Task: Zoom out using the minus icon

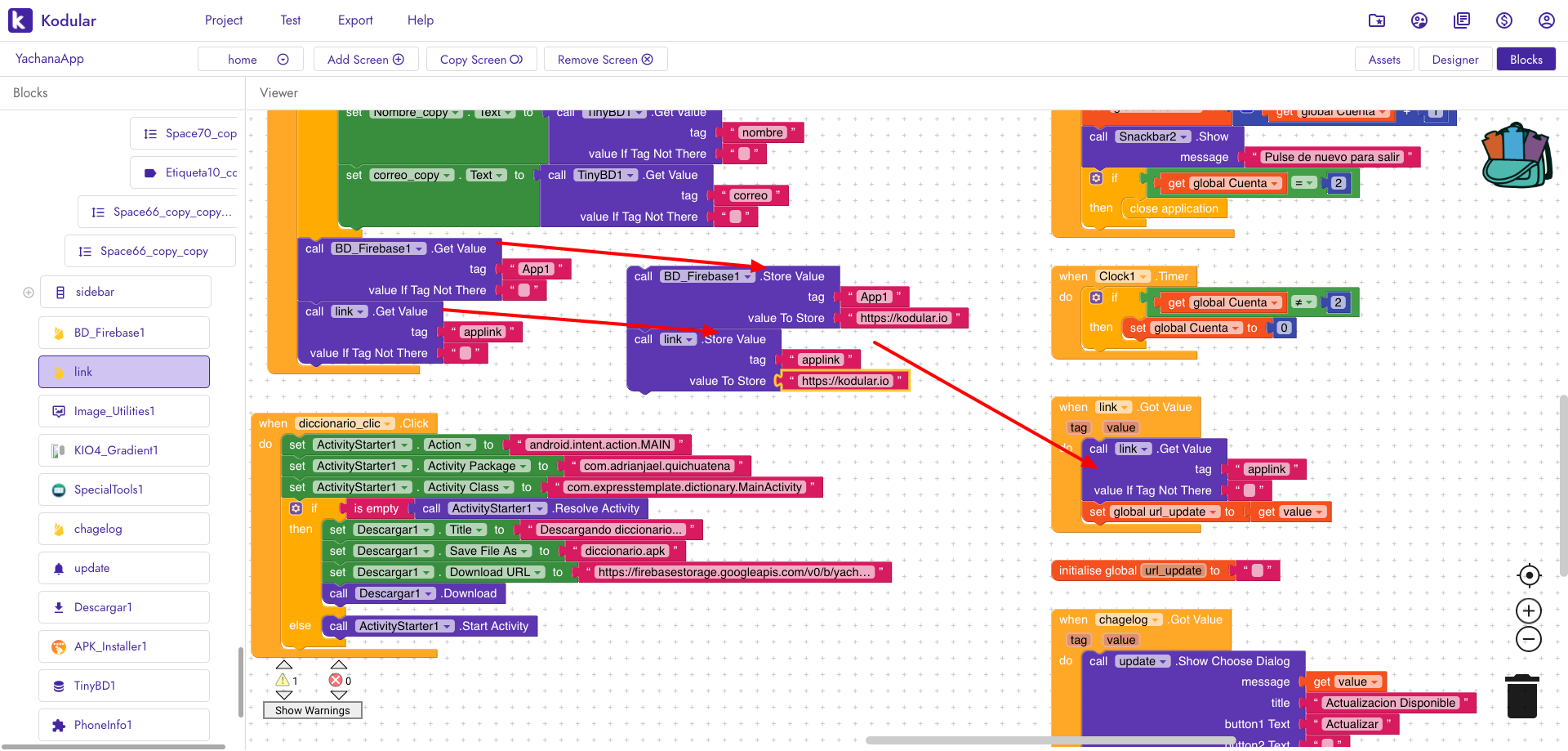Action: click(x=1528, y=639)
